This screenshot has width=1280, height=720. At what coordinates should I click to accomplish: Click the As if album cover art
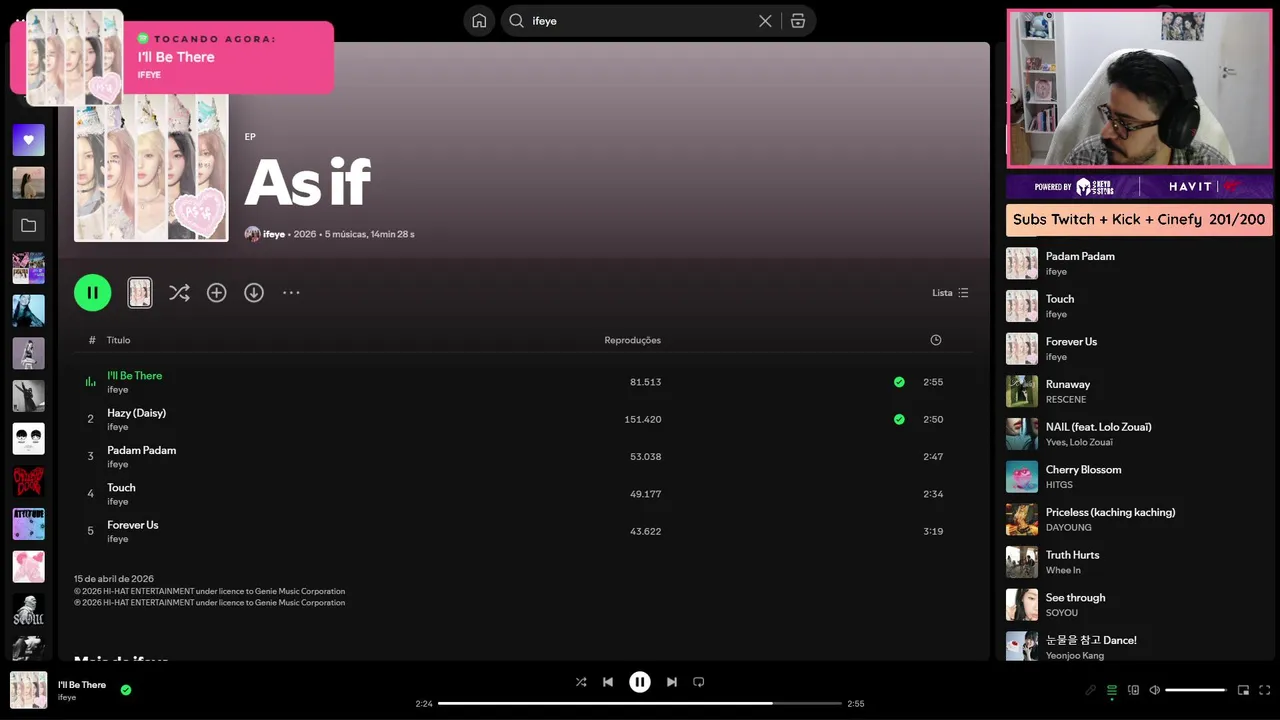coord(151,166)
